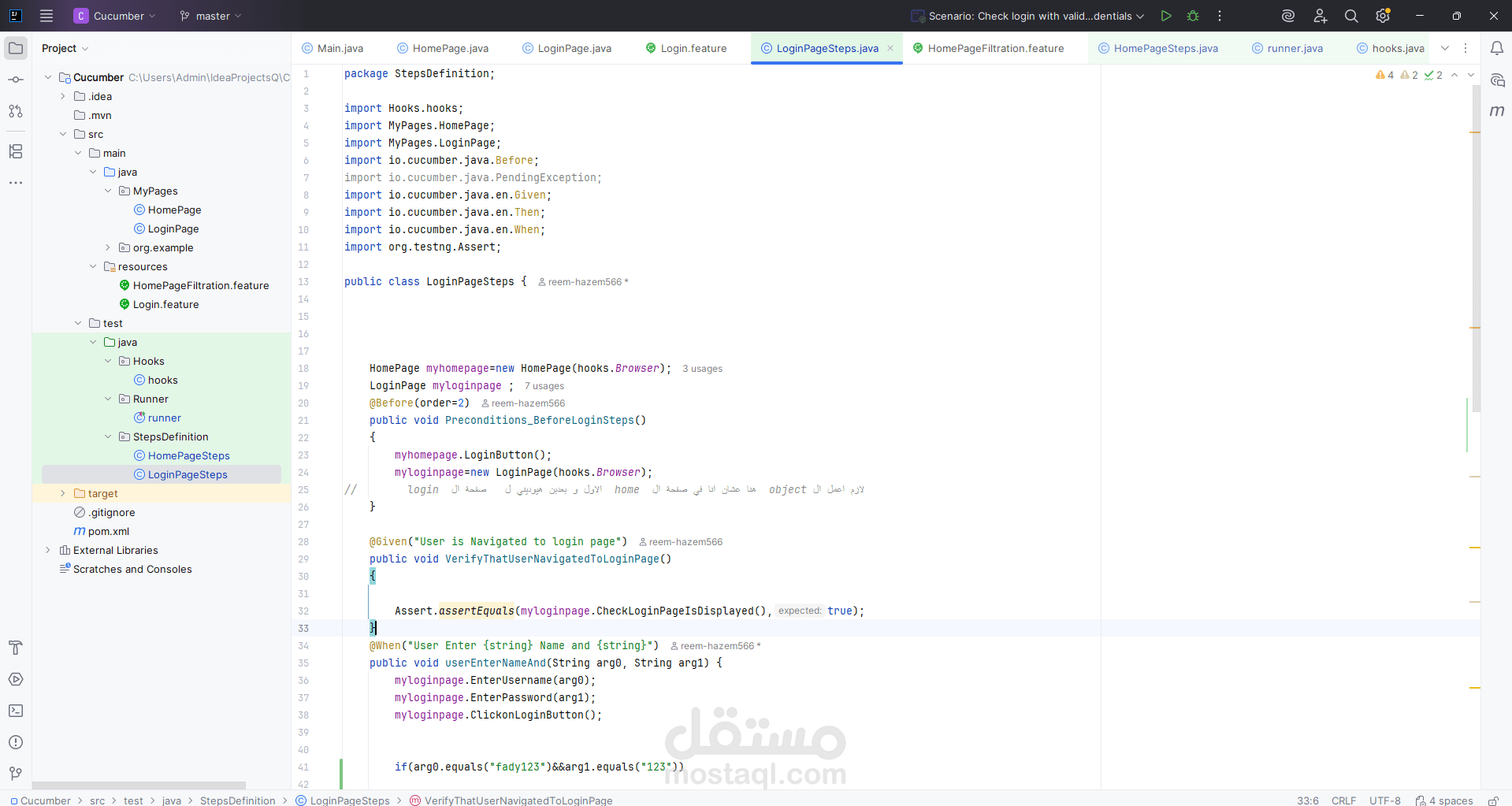Viewport: 1512px width, 806px height.
Task: Select Scratches and Consoles node
Action: pos(132,569)
